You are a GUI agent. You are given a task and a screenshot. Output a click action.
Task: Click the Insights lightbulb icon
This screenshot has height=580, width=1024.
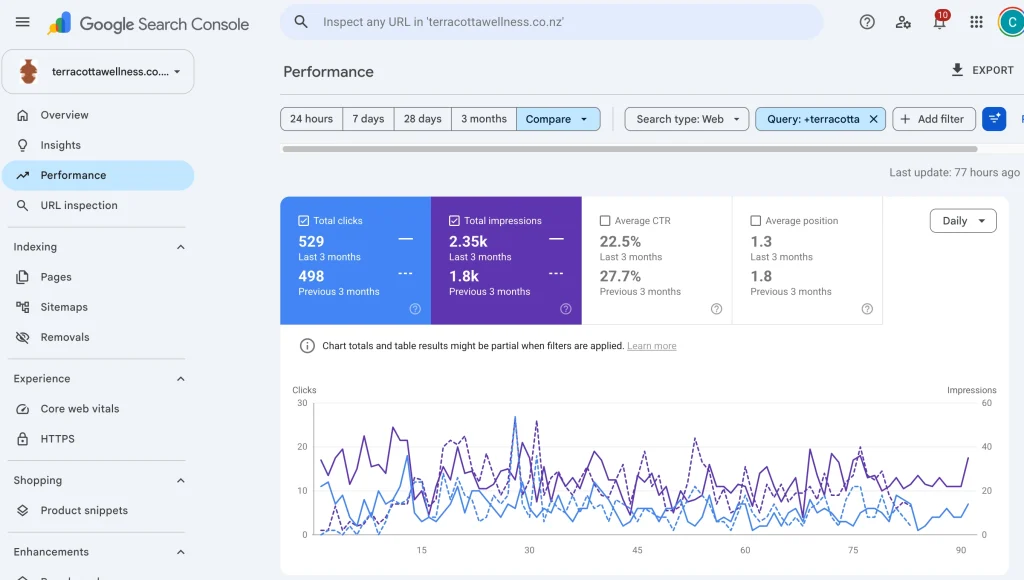tap(23, 145)
